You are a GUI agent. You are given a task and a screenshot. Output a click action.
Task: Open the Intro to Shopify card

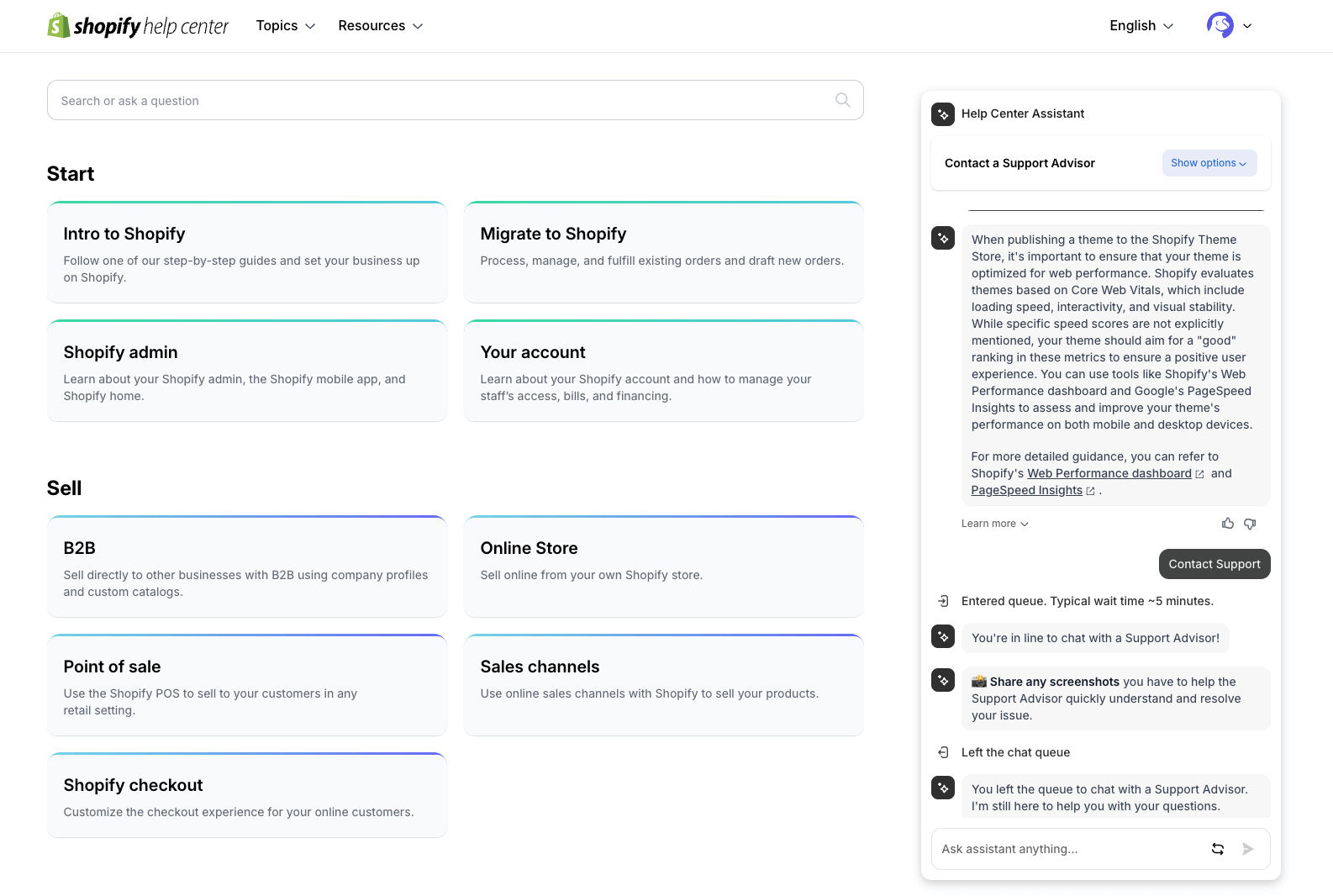(247, 252)
